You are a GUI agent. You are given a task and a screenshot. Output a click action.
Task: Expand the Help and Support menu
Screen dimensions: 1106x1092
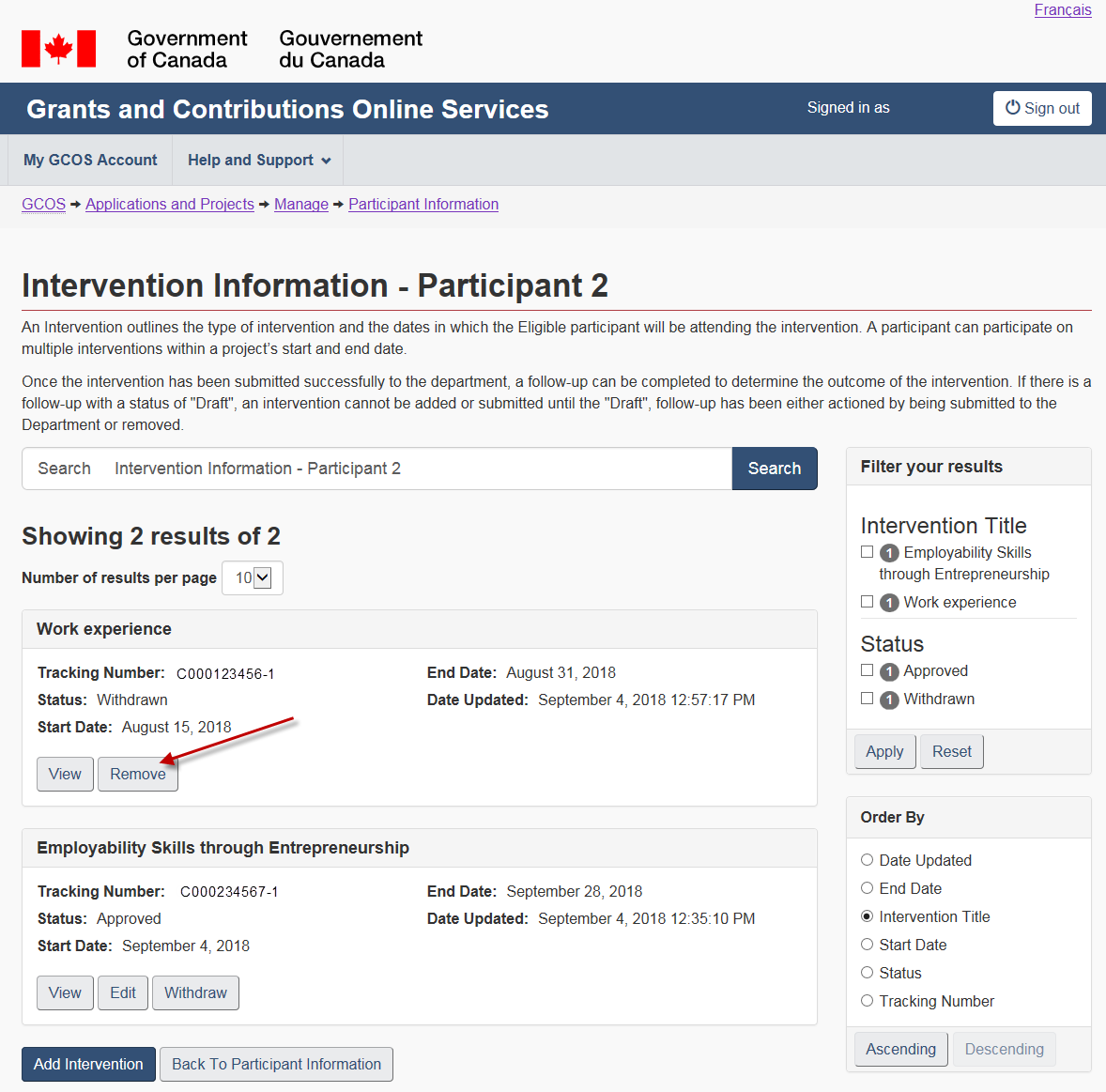coord(258,161)
